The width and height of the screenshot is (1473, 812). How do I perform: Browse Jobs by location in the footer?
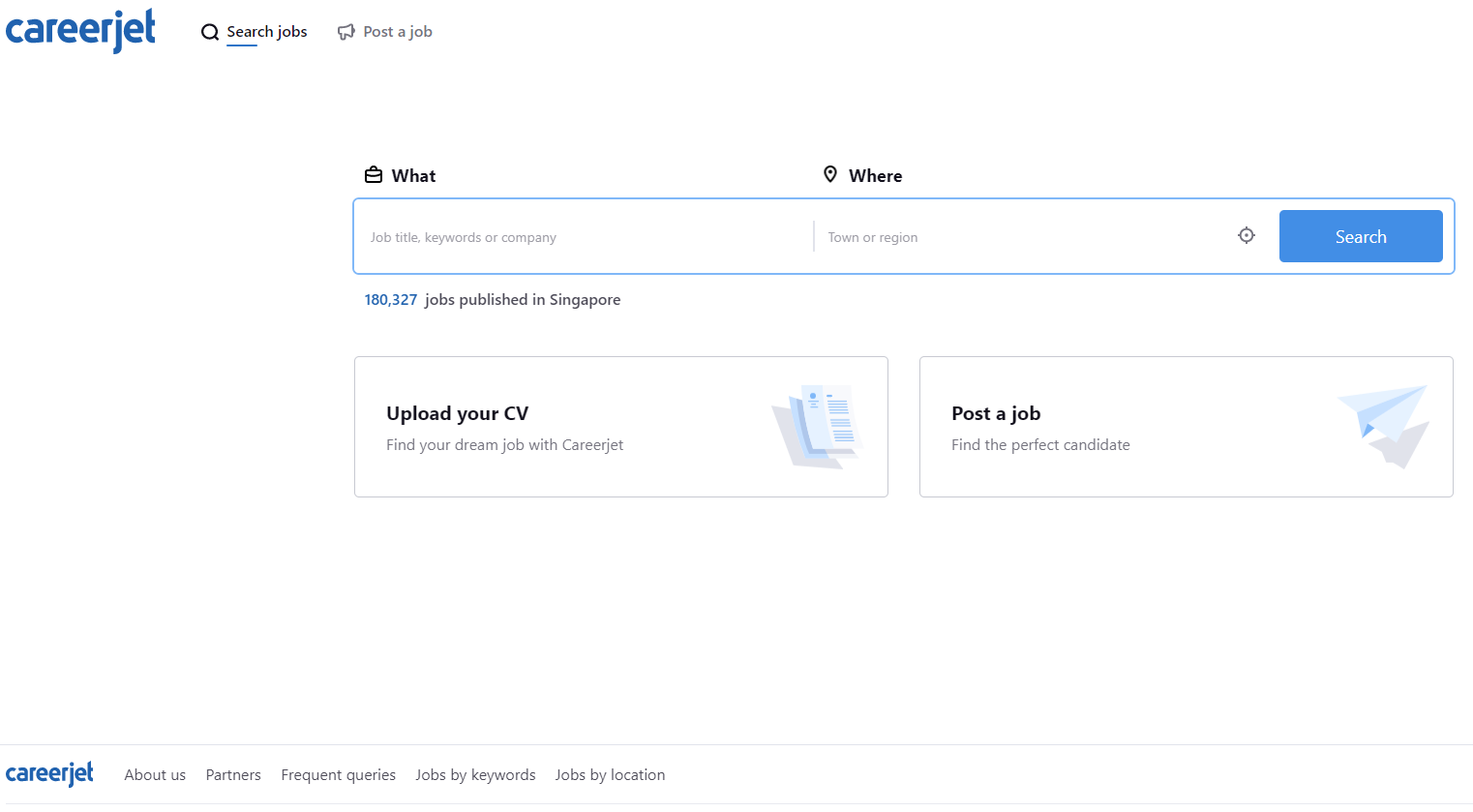[x=610, y=775]
